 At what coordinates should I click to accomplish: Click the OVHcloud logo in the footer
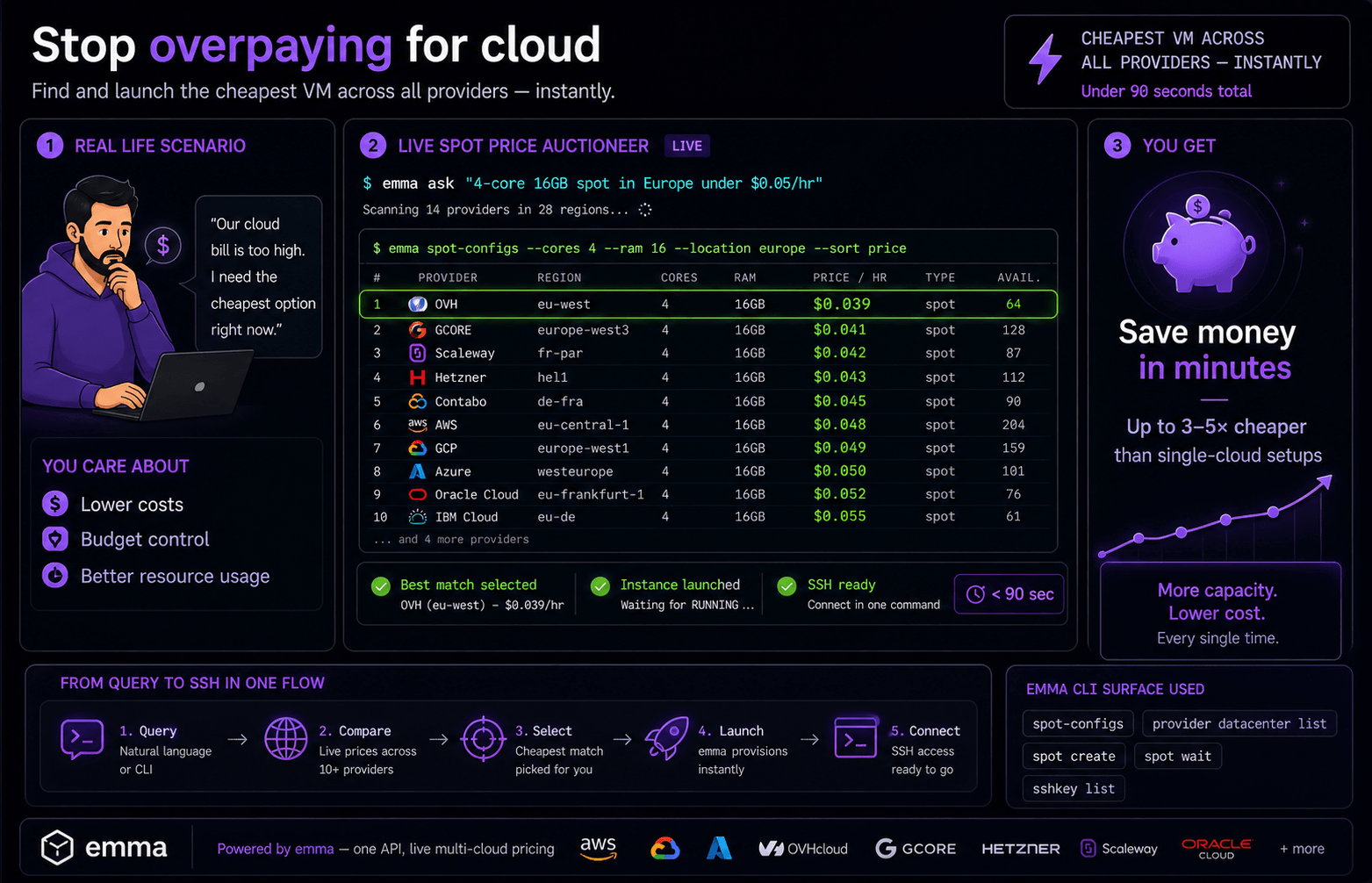pos(803,849)
